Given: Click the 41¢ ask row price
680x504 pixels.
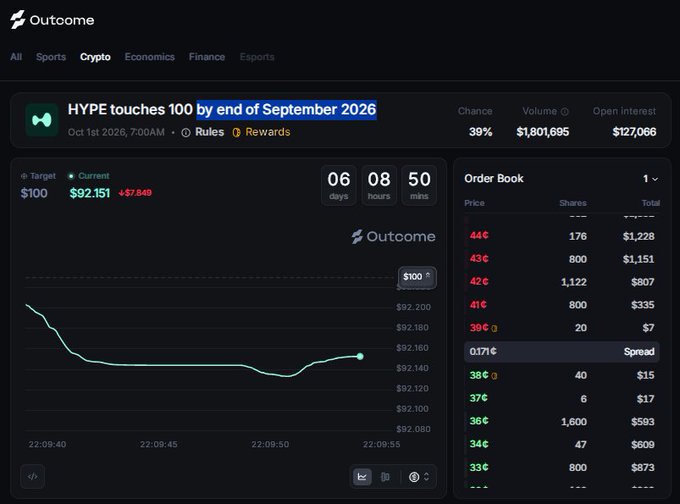Looking at the screenshot, I should pyautogui.click(x=478, y=304).
